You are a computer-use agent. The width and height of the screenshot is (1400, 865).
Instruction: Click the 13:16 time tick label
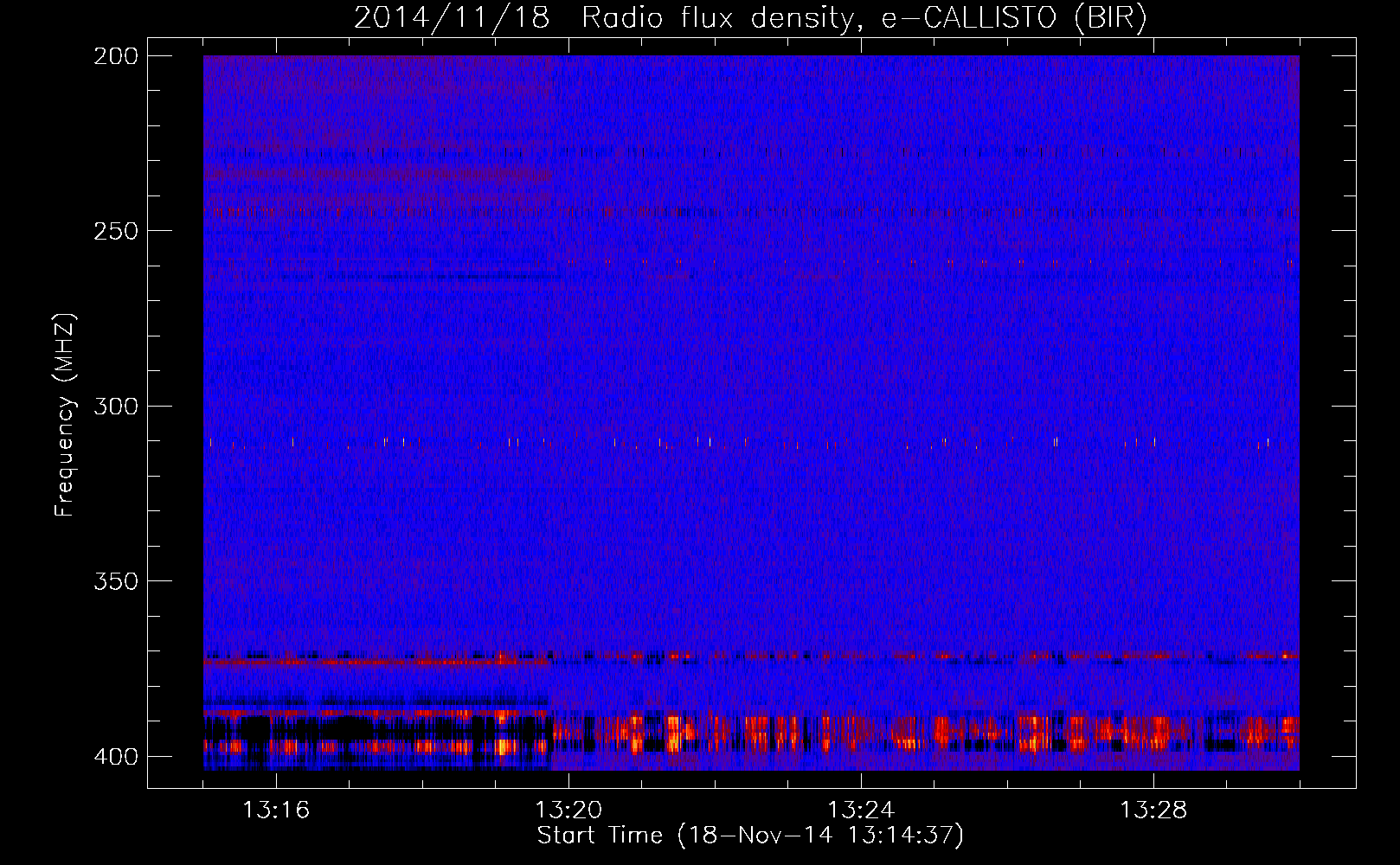click(276, 811)
